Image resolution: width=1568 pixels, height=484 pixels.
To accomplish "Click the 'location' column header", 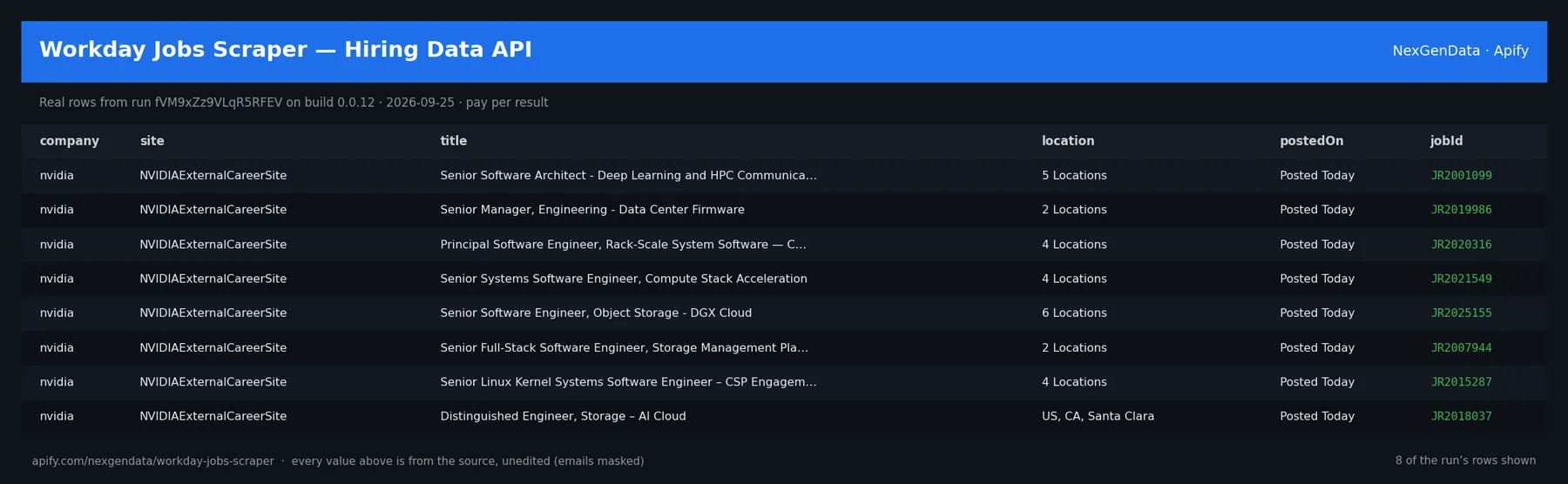I will pos(1068,141).
